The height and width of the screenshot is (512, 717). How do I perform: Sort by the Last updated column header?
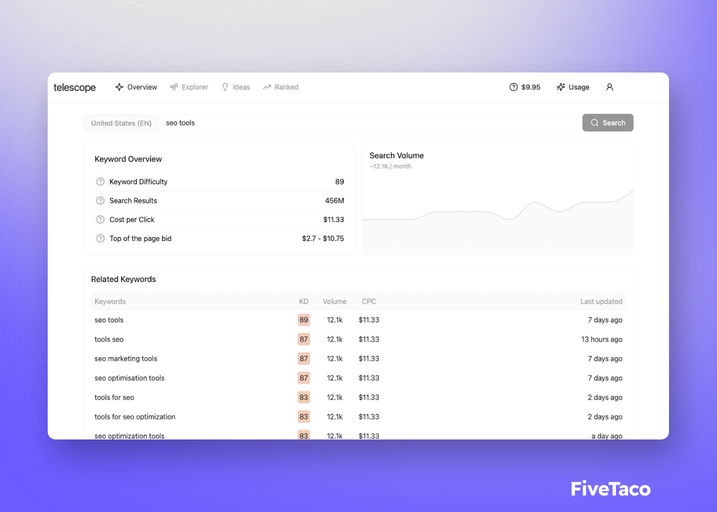point(601,301)
